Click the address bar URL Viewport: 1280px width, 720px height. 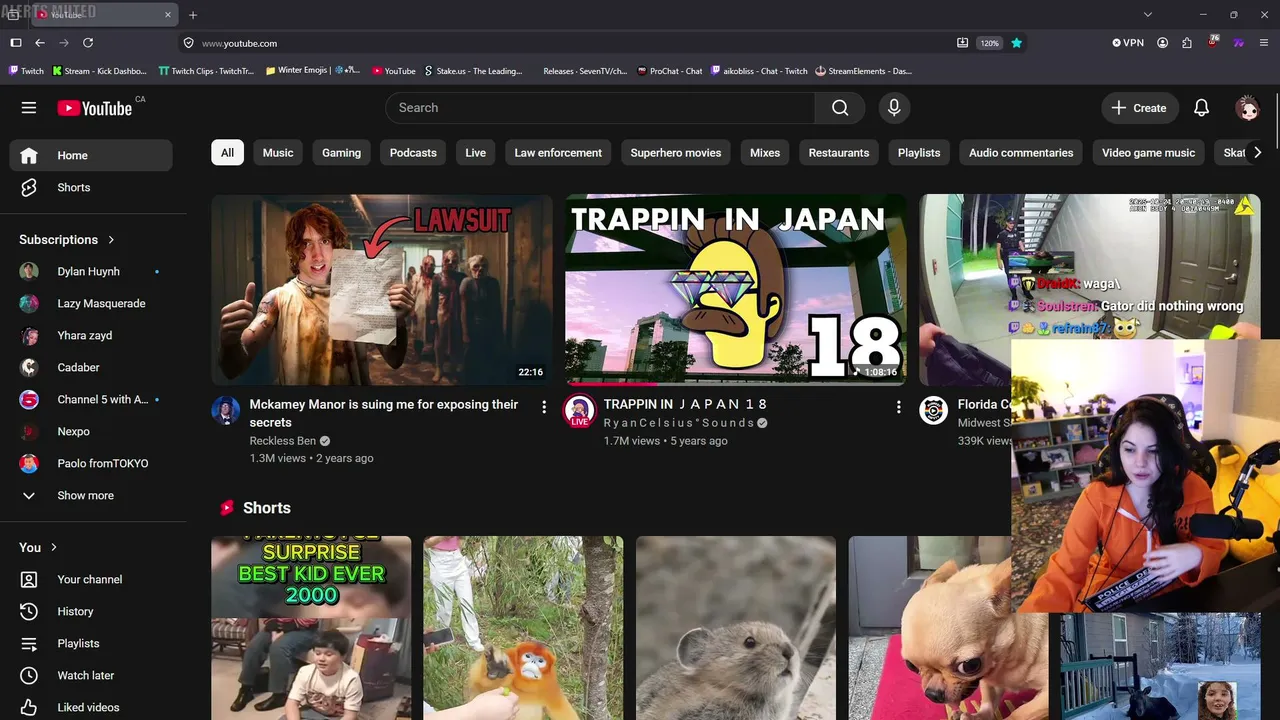[239, 43]
